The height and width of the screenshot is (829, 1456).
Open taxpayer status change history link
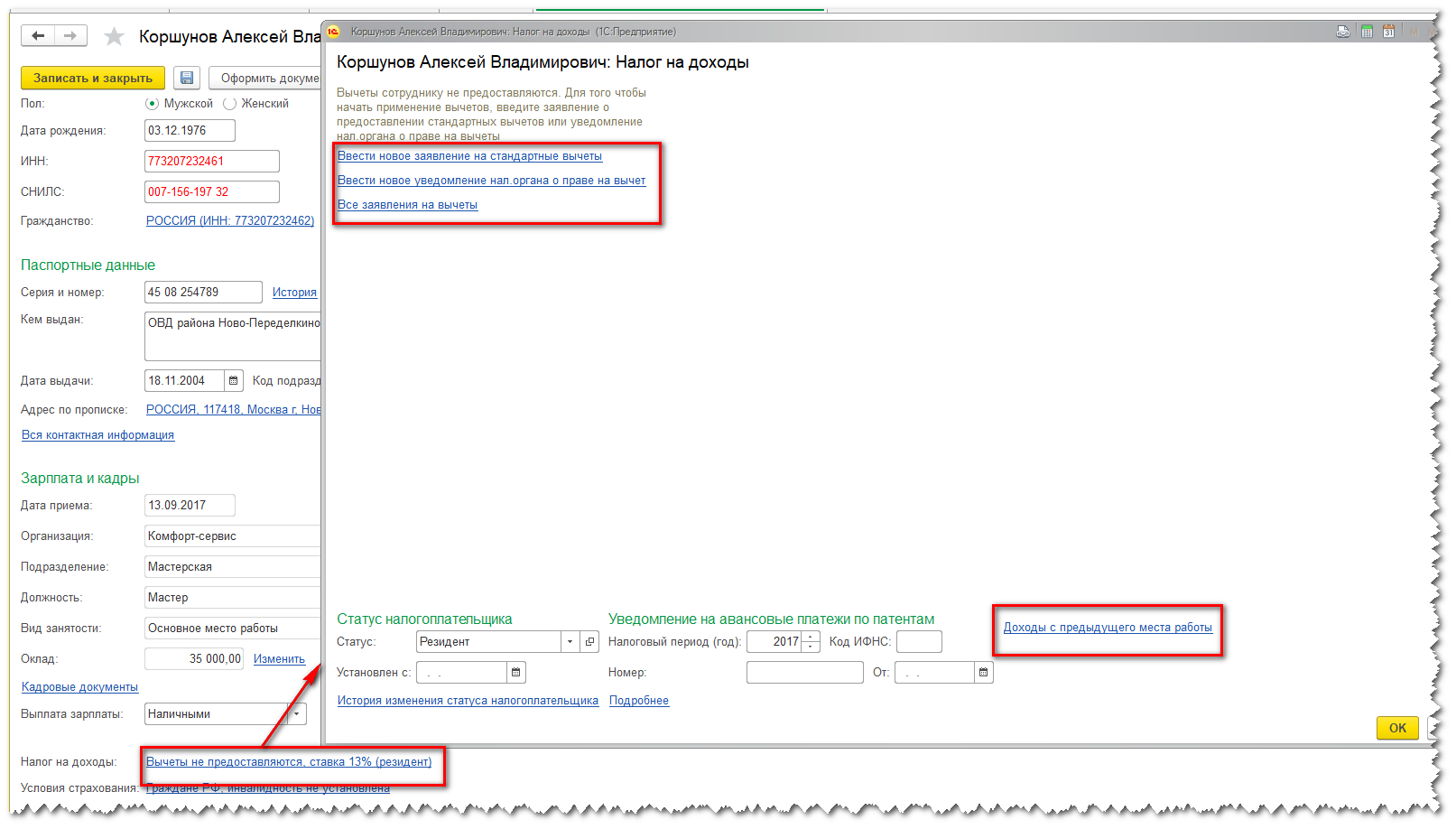(468, 701)
